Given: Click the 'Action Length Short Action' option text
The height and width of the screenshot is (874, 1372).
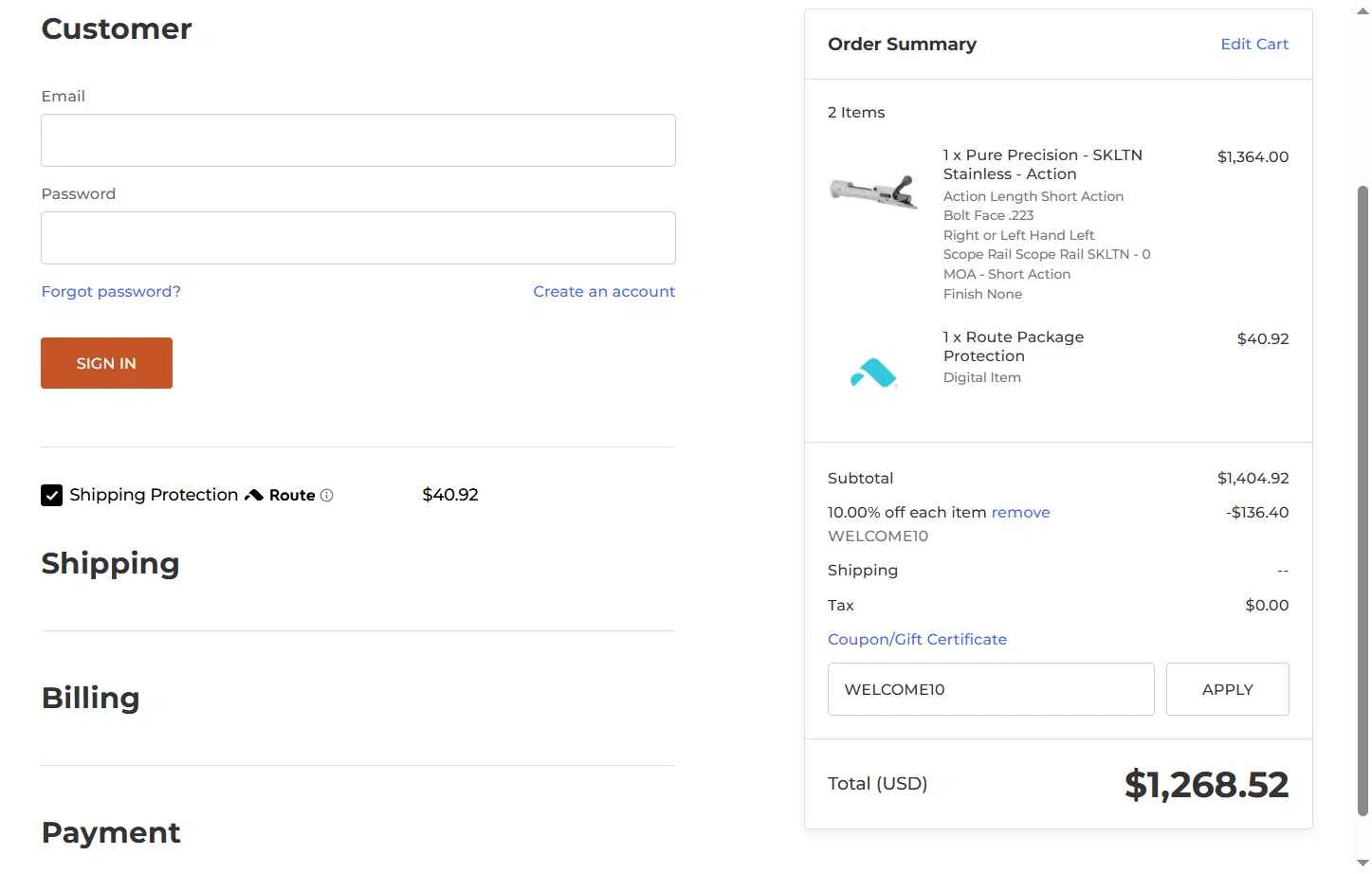Looking at the screenshot, I should click(x=1033, y=197).
